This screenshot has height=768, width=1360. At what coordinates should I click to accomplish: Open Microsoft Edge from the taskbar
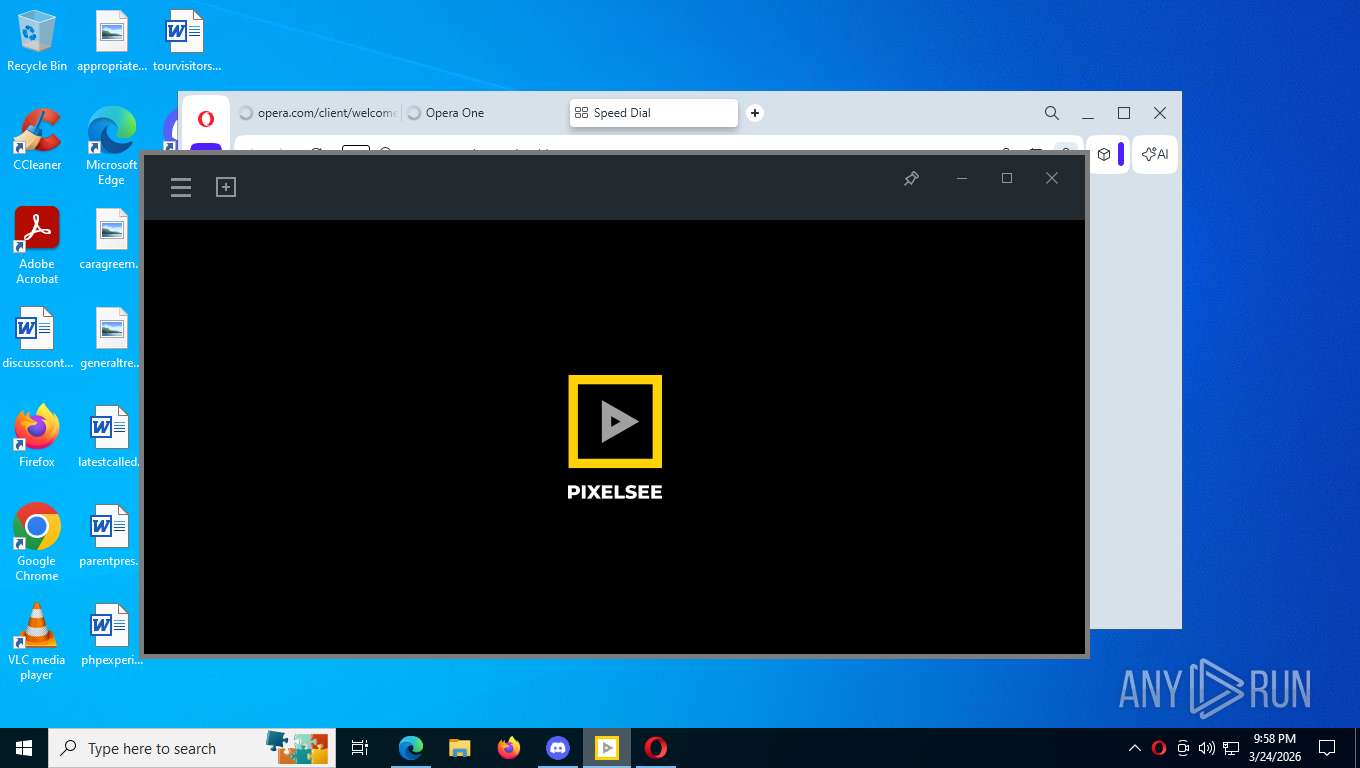coord(411,748)
